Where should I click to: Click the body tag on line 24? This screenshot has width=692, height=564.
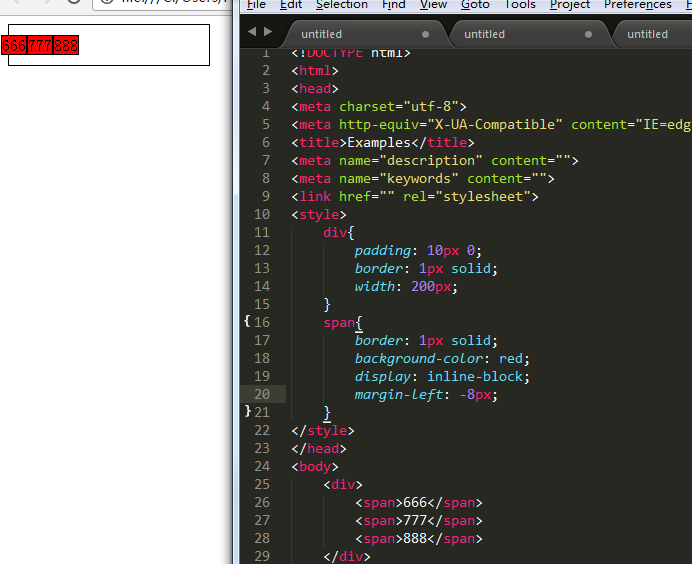[315, 466]
